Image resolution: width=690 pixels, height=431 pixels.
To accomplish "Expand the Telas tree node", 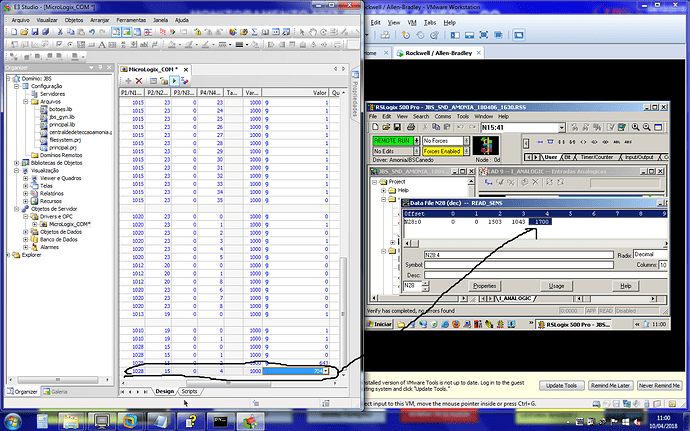I will coord(25,186).
